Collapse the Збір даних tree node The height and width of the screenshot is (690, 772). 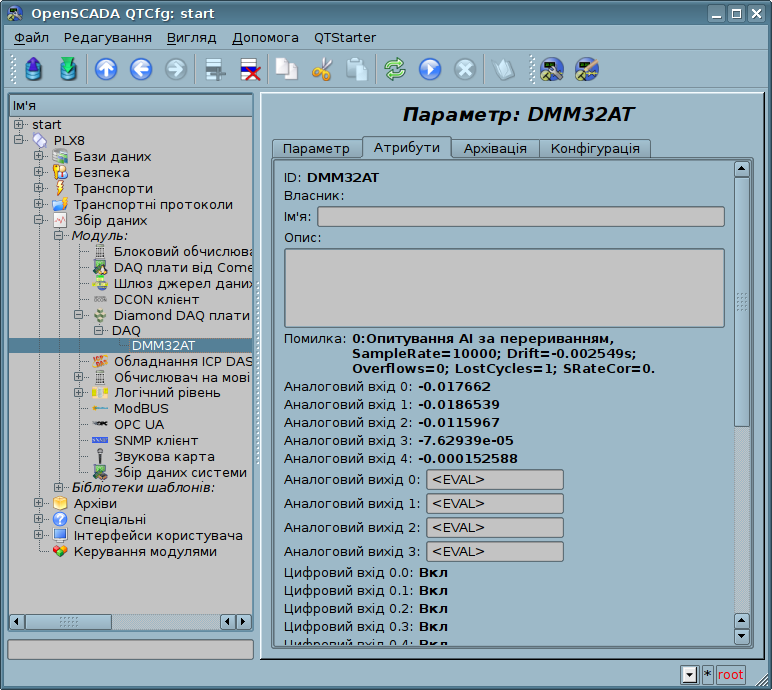click(39, 220)
